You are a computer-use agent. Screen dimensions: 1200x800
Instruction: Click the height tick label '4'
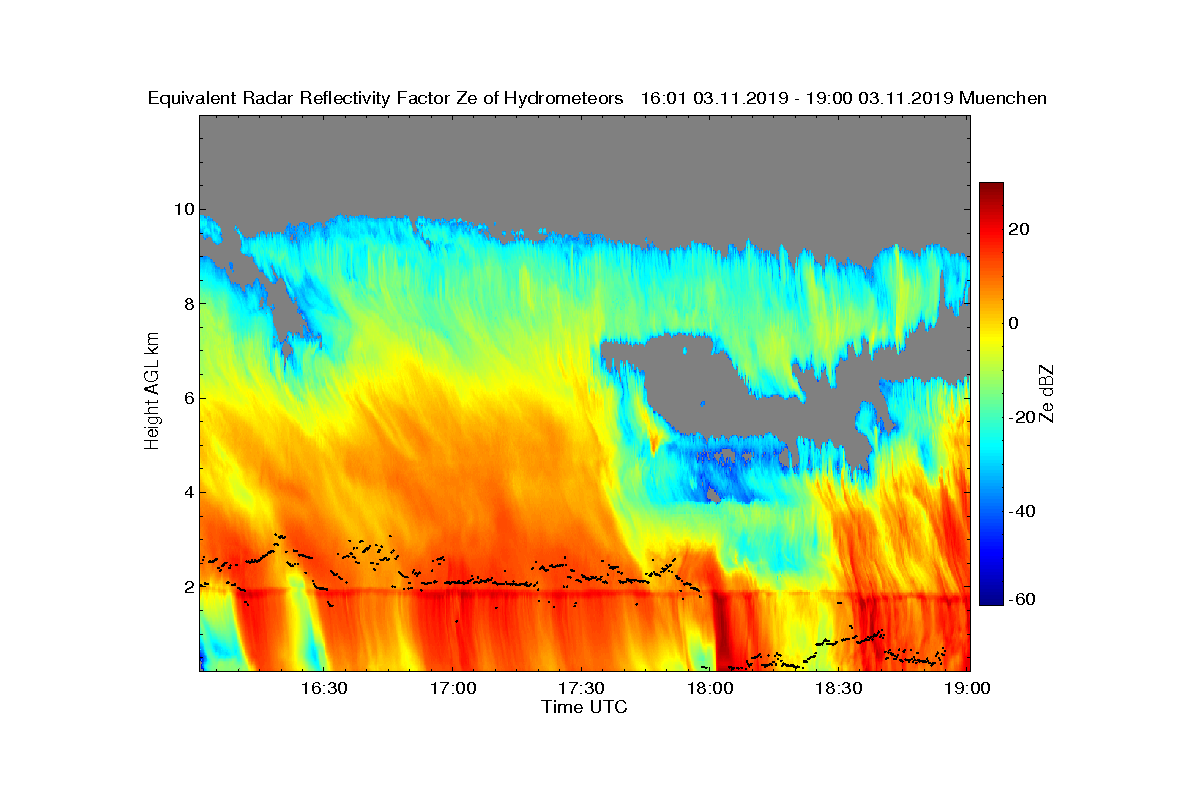187,492
